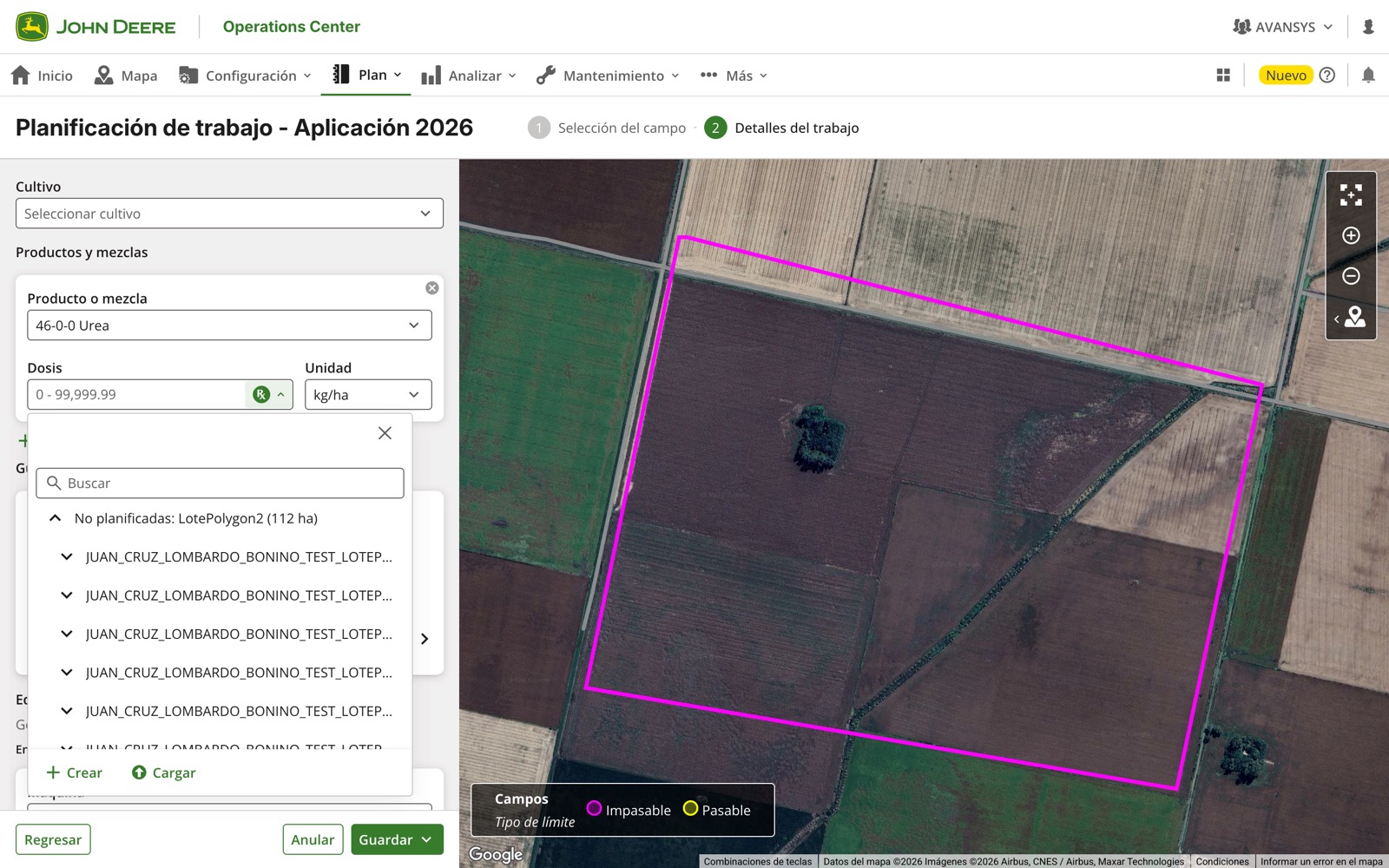The height and width of the screenshot is (868, 1389).
Task: Open the user profile icon
Action: point(1368,27)
